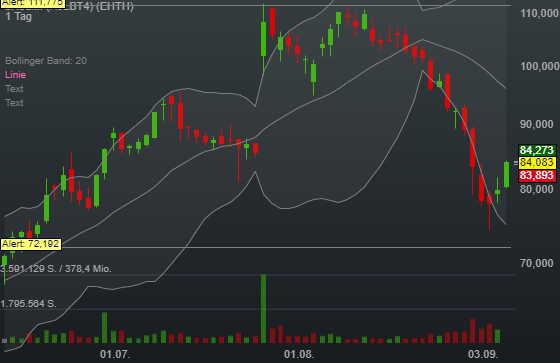Select the pink Linie legend entry

click(15, 75)
